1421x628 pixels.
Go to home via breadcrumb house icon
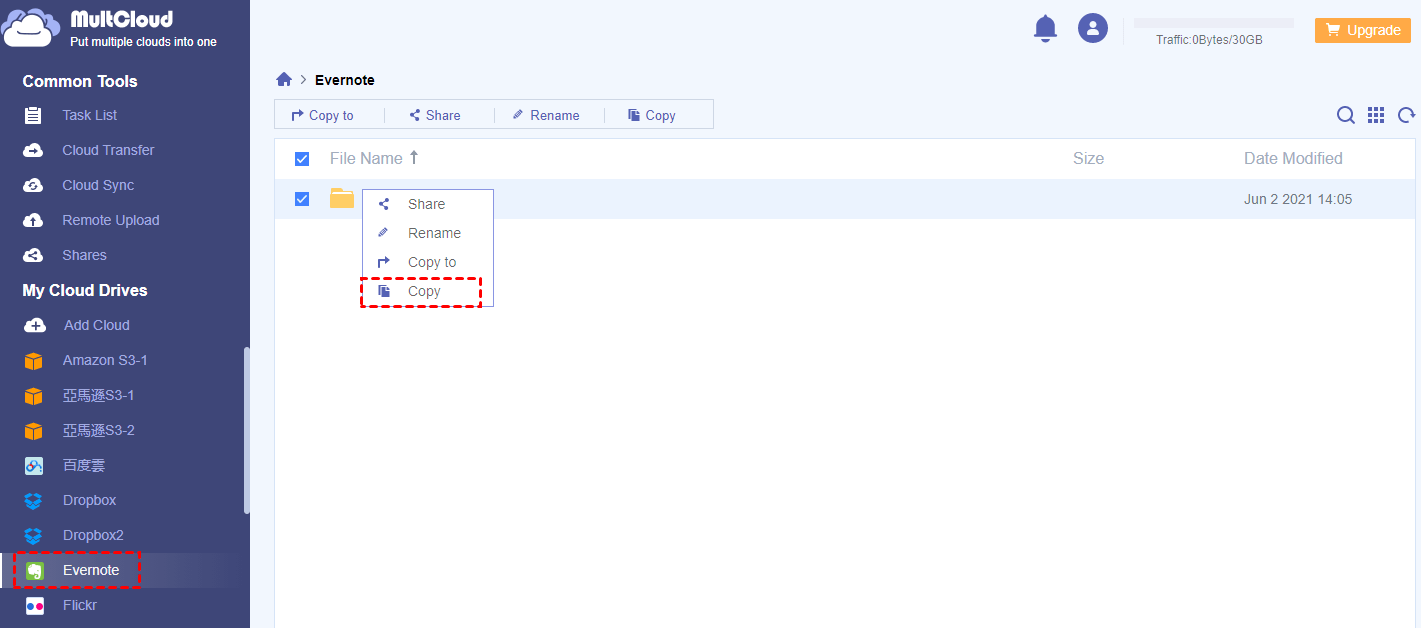[x=284, y=80]
